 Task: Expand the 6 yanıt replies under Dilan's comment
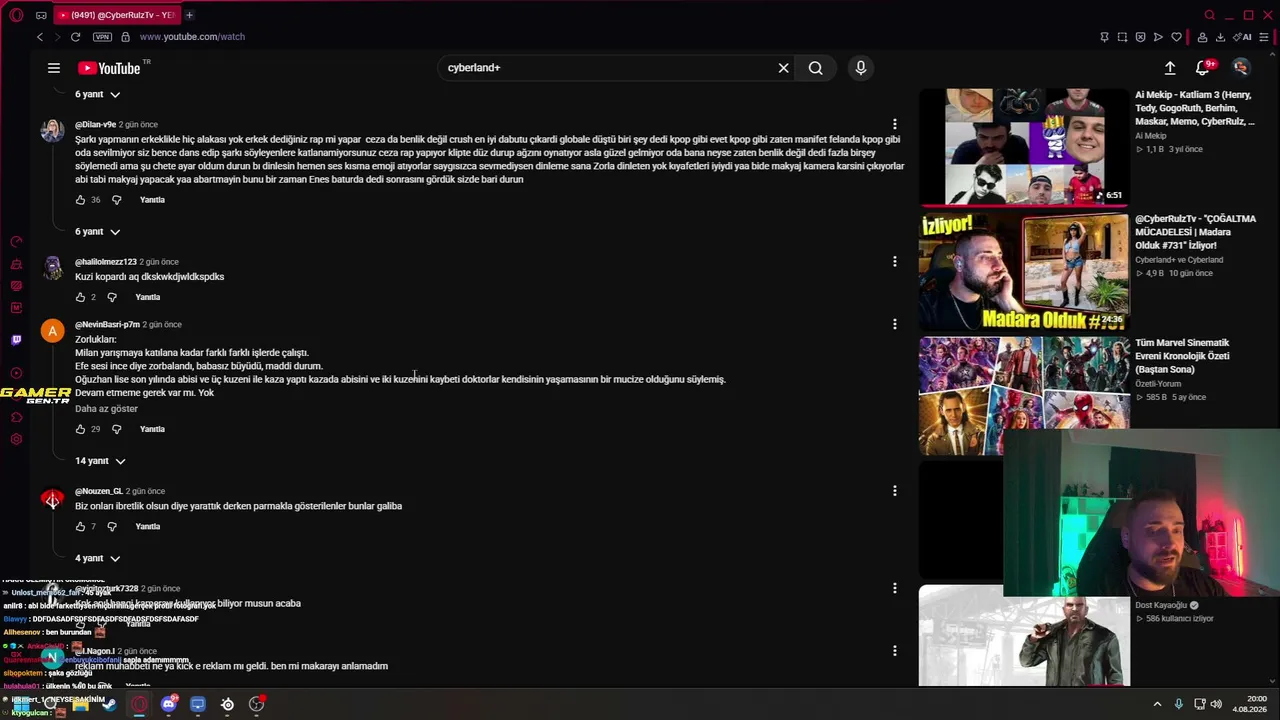pyautogui.click(x=97, y=231)
